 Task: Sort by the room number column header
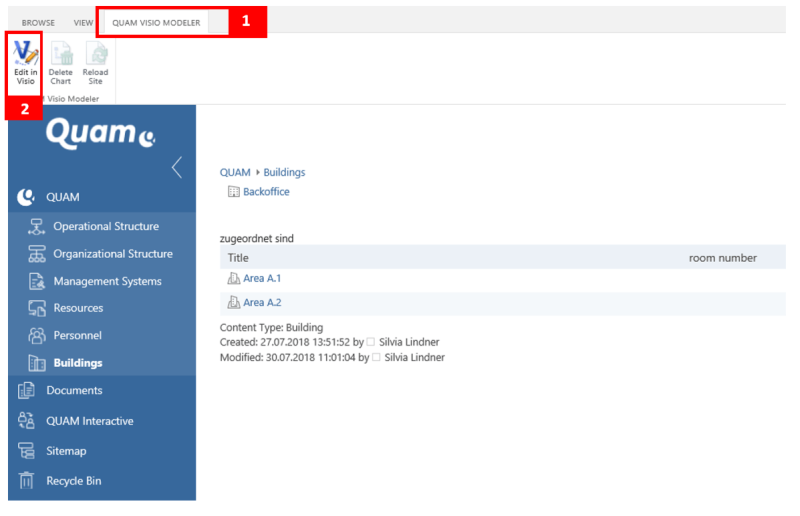coord(722,258)
